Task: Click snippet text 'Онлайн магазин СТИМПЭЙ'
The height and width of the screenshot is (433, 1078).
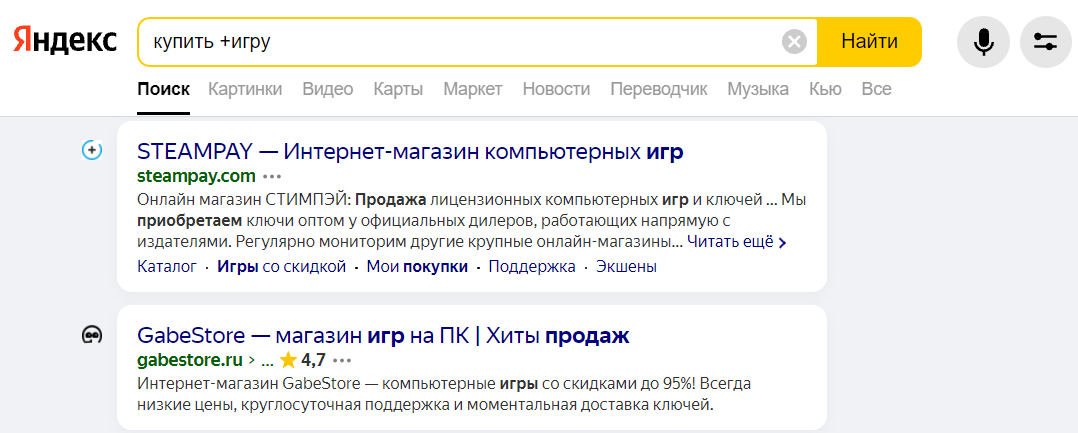Action: point(245,201)
